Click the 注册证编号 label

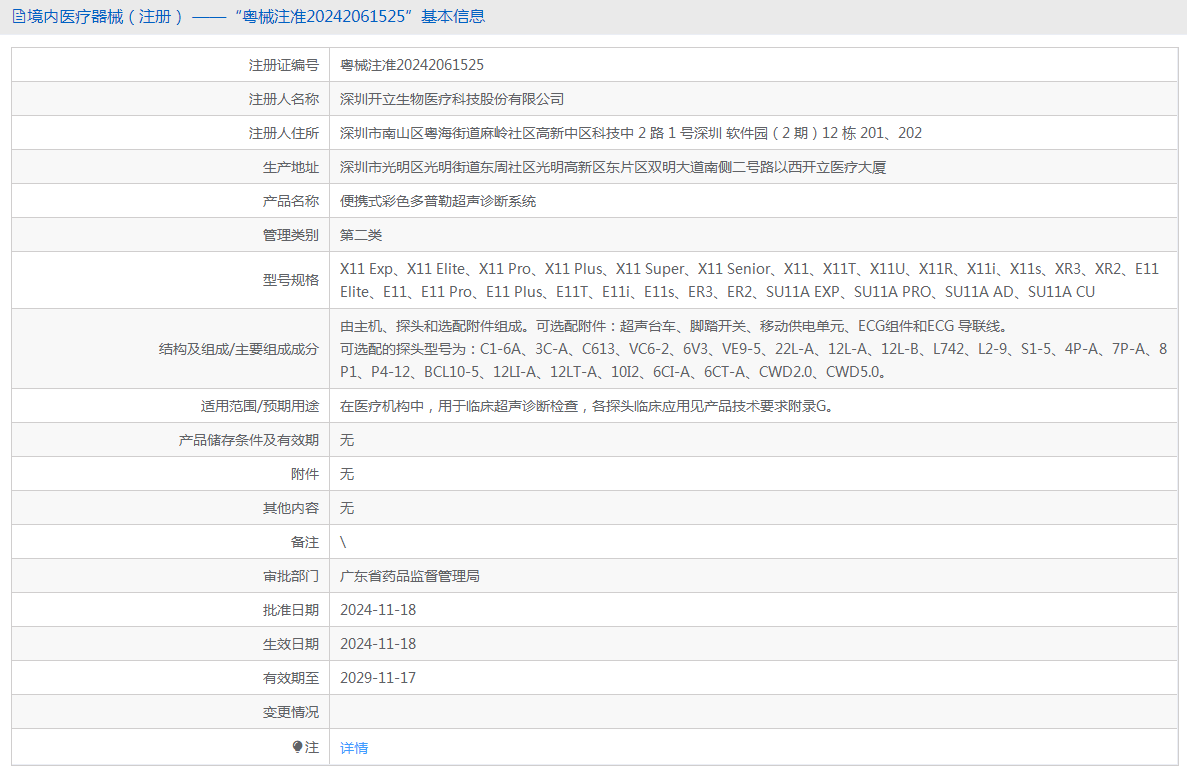[x=284, y=65]
